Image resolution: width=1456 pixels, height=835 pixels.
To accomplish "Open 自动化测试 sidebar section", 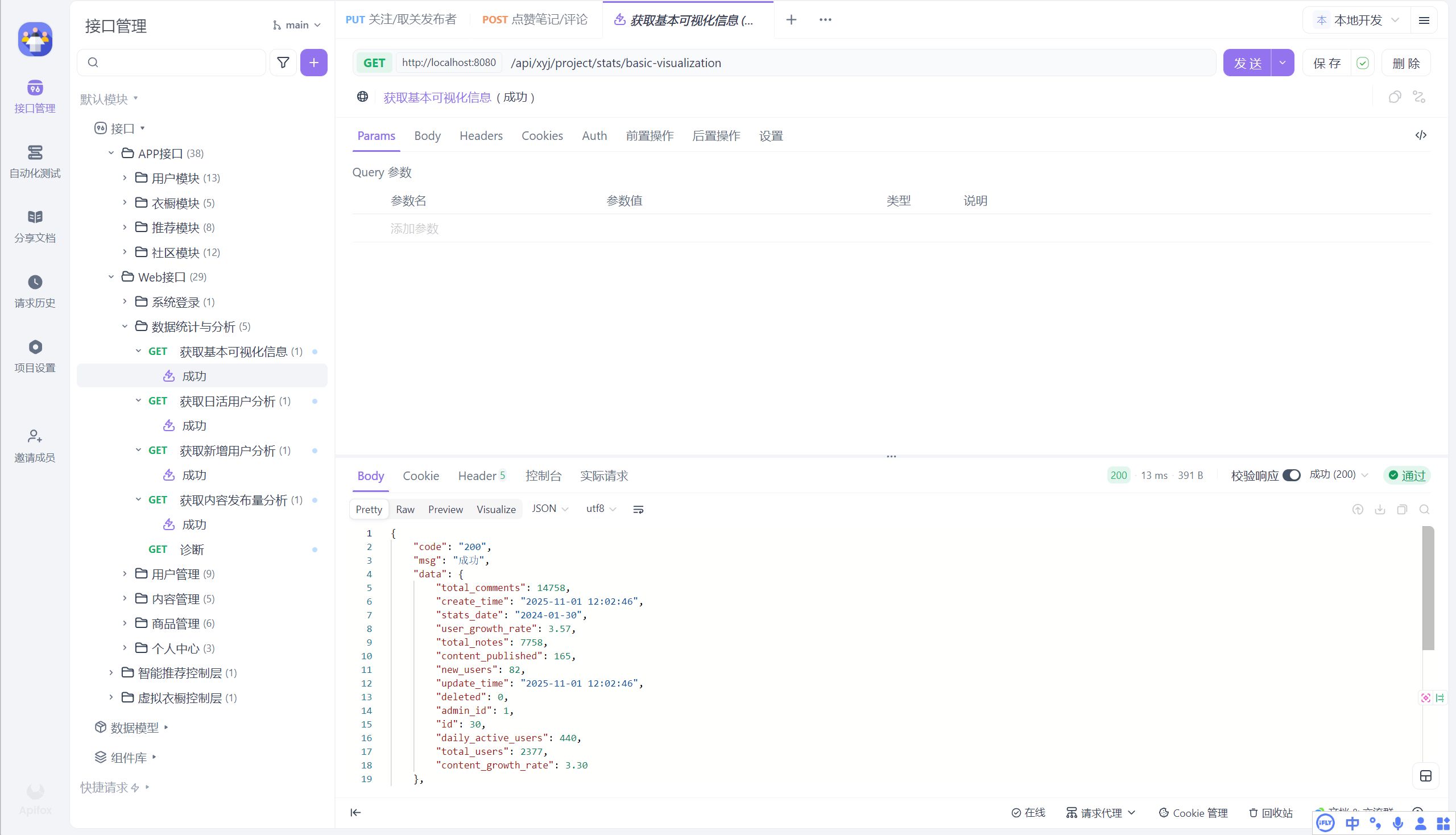I will pyautogui.click(x=35, y=162).
